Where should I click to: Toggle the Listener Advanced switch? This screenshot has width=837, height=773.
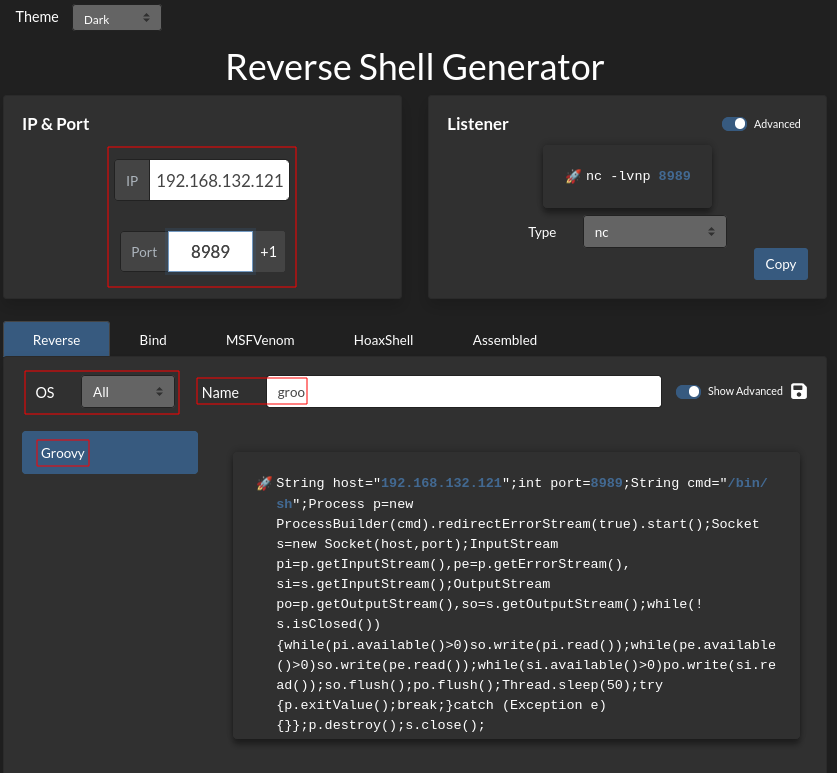734,124
